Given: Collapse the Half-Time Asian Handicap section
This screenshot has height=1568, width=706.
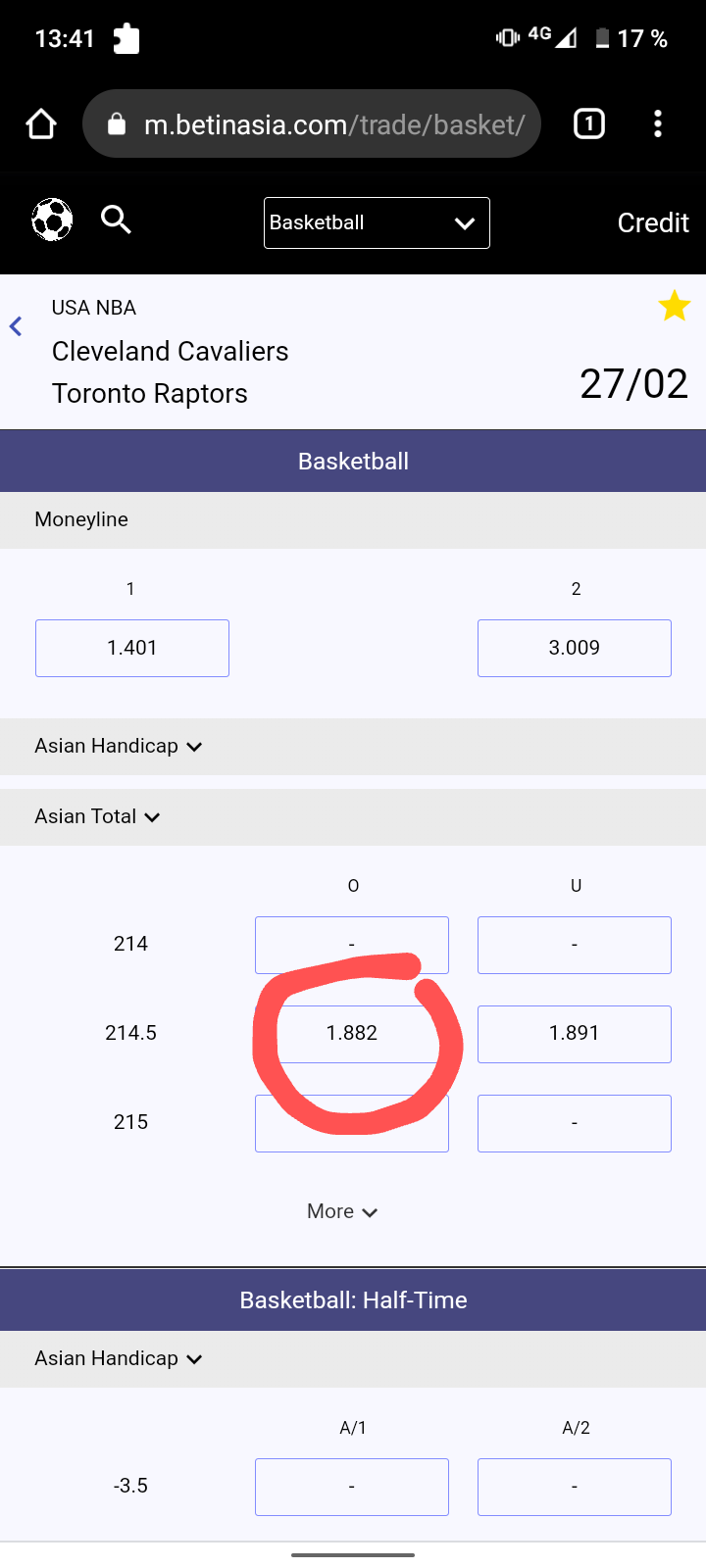Looking at the screenshot, I should [x=118, y=1358].
